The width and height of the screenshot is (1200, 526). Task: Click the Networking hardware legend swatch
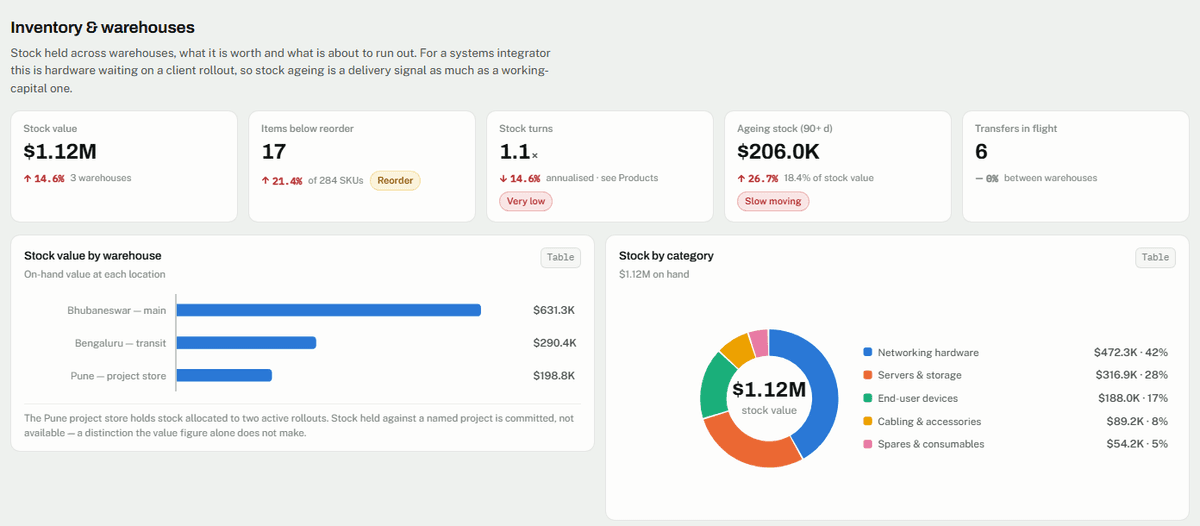tap(868, 352)
